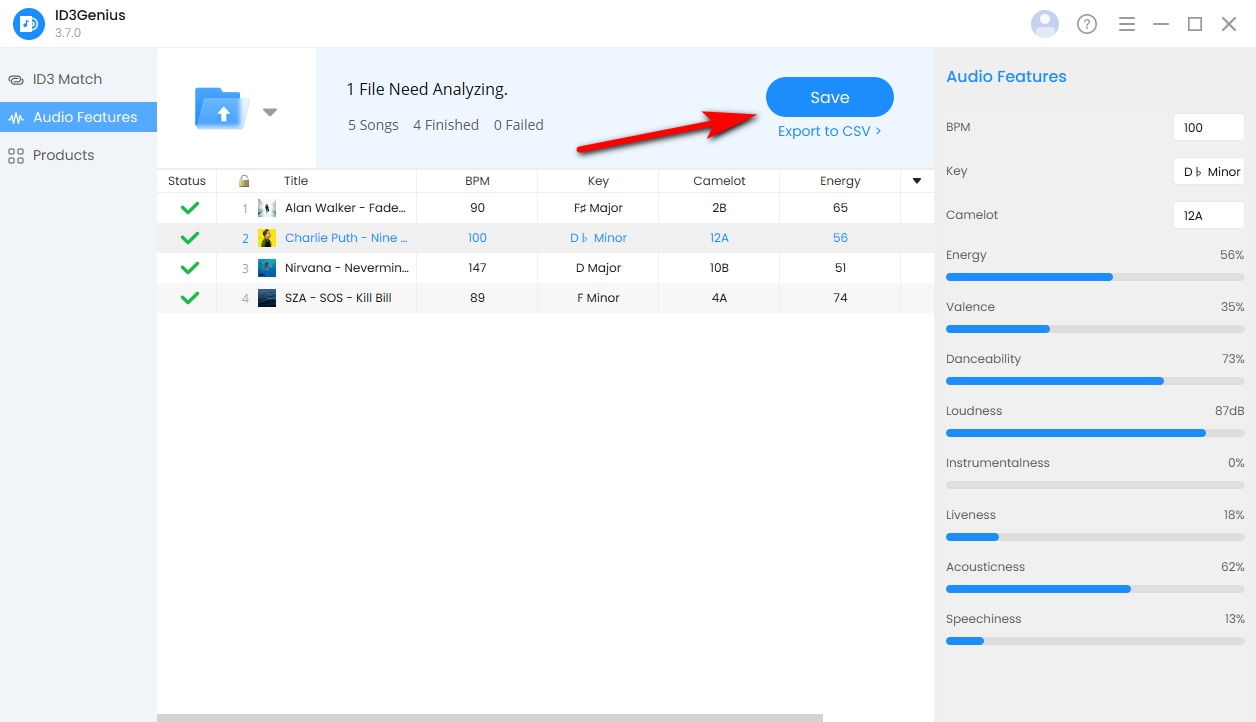Click the ID3Genius app logo
Image resolution: width=1256 pixels, height=722 pixels.
click(x=29, y=24)
